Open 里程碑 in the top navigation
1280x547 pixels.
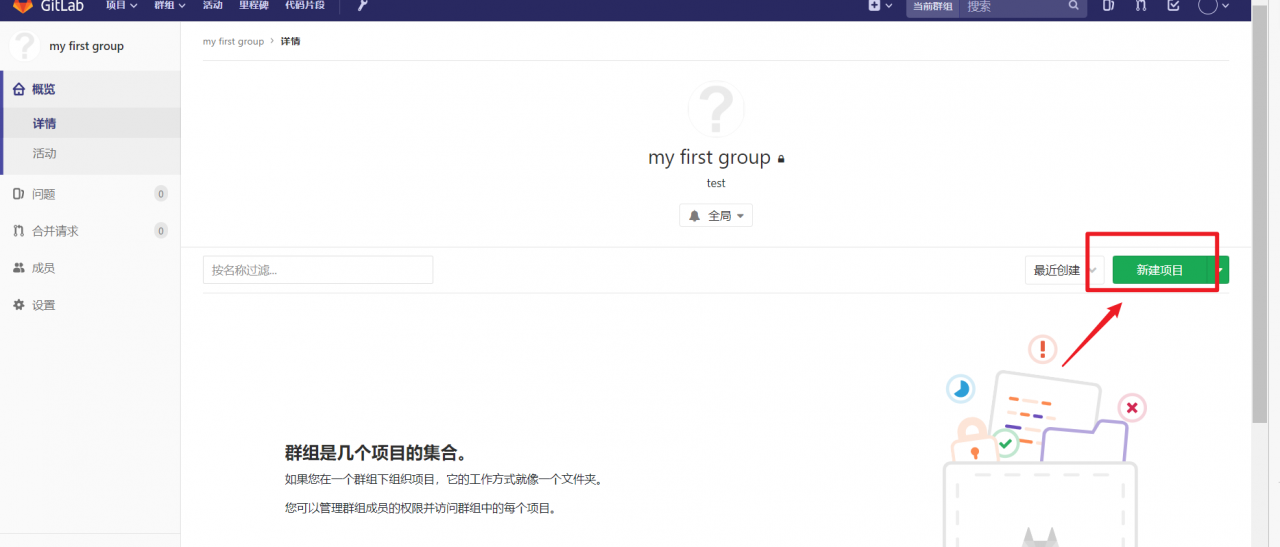tap(254, 6)
